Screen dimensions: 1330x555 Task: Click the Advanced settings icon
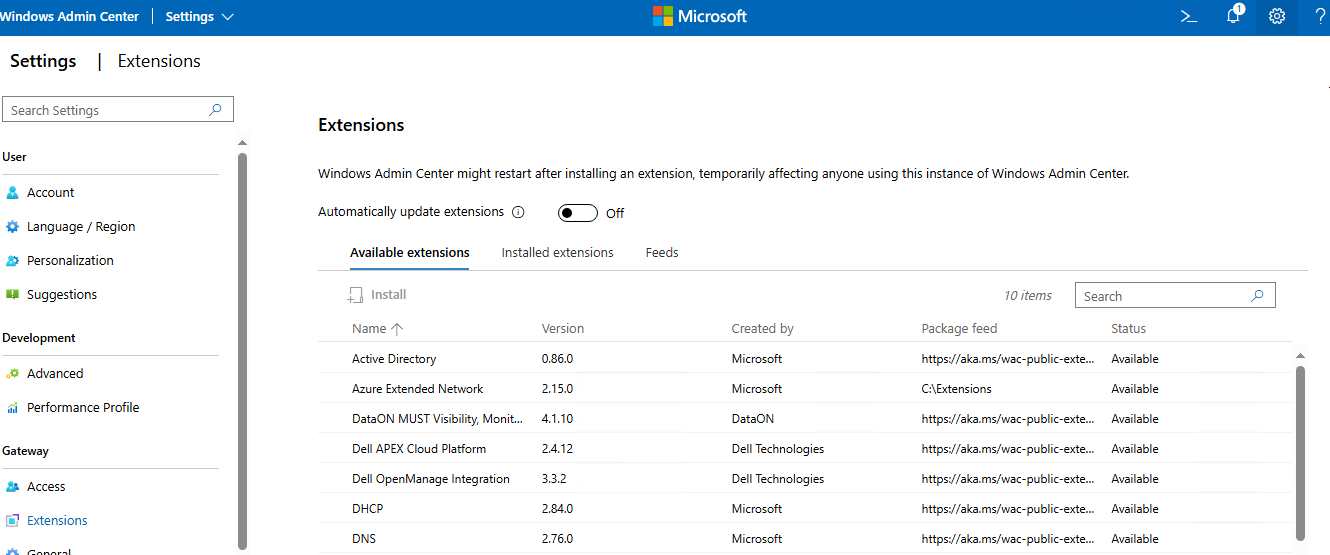(13, 374)
